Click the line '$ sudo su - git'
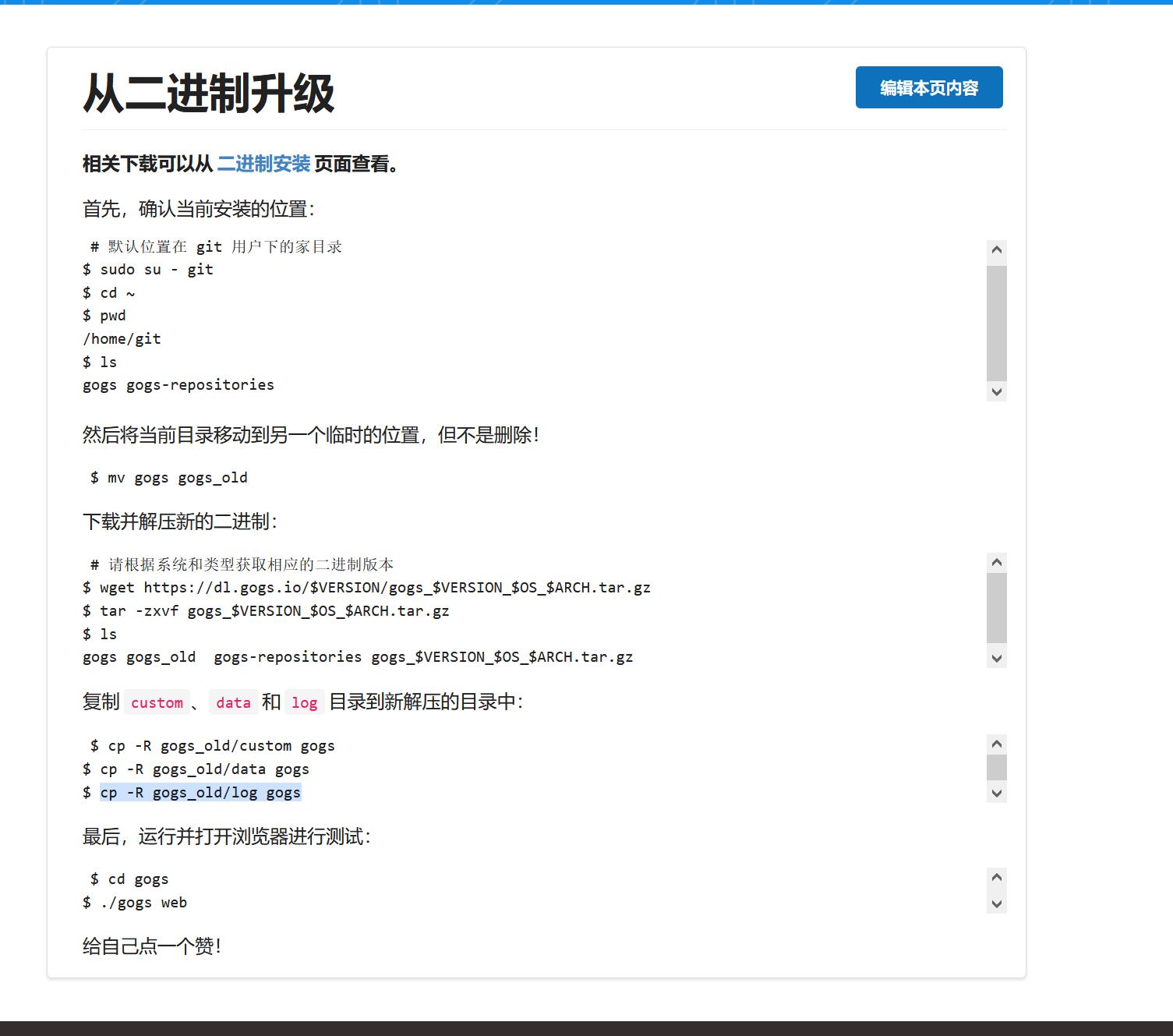Viewport: 1173px width, 1036px height. tap(148, 270)
